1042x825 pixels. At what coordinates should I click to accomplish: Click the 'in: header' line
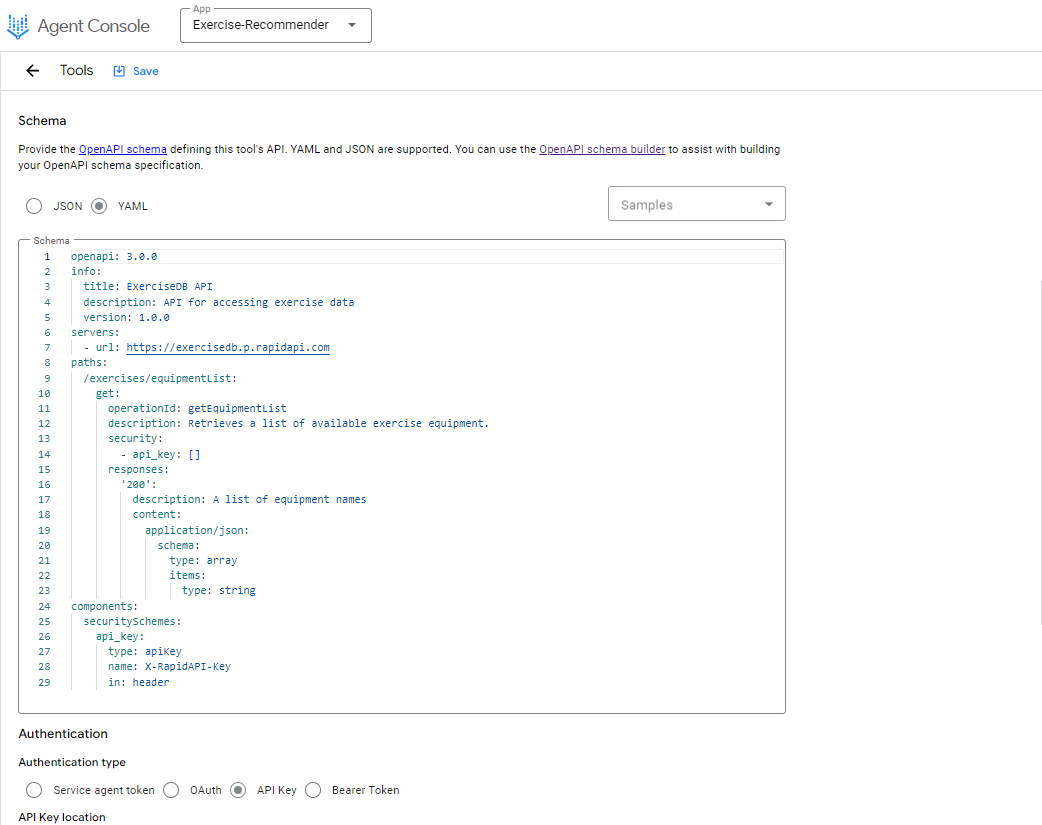[x=139, y=682]
